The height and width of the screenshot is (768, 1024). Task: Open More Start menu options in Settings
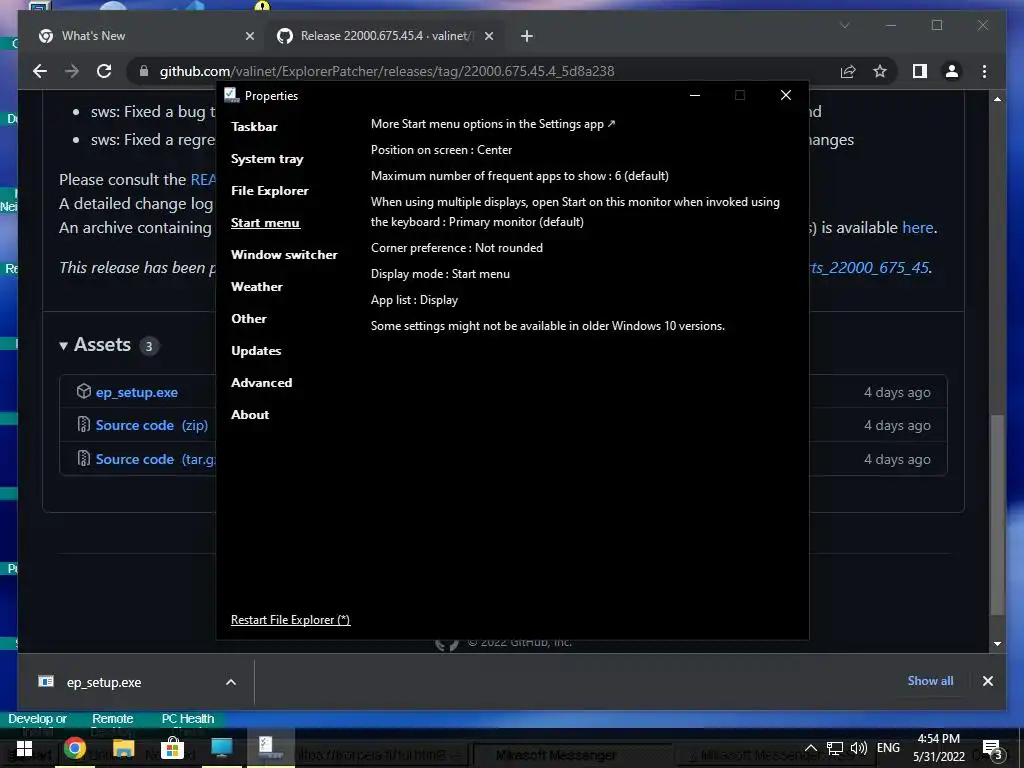(x=493, y=124)
